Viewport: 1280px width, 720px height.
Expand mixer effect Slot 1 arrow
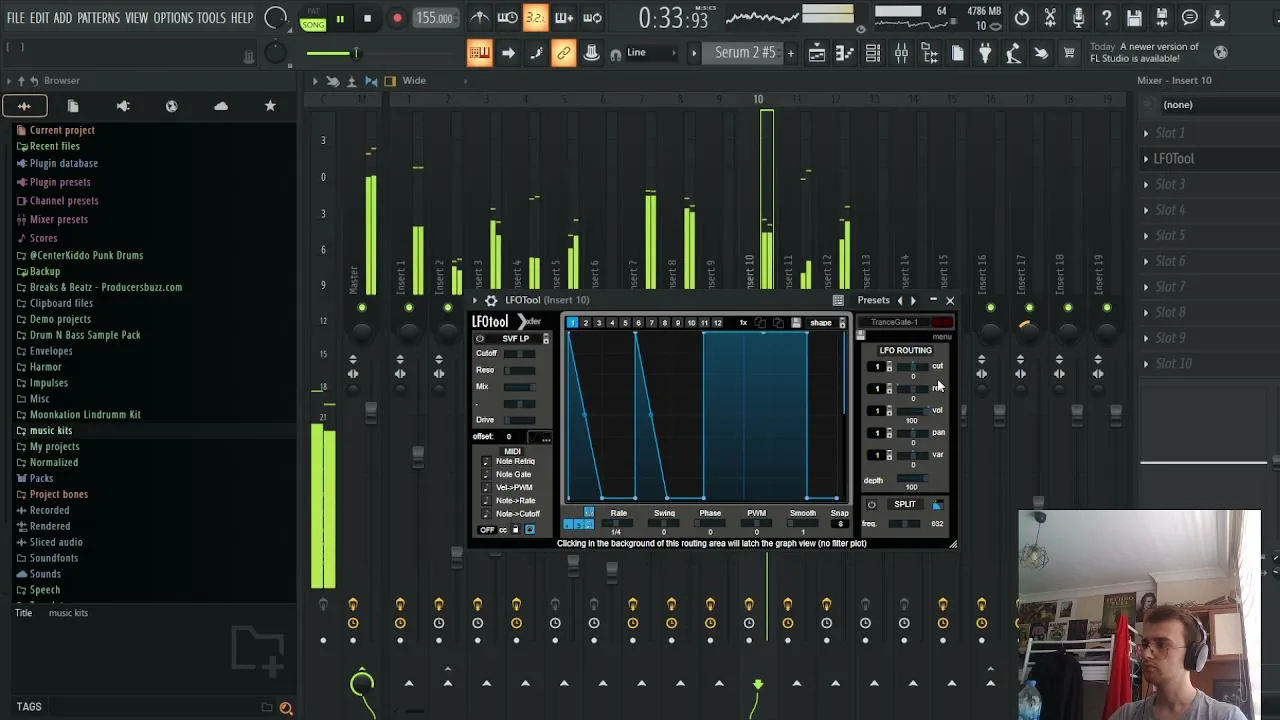click(1146, 133)
